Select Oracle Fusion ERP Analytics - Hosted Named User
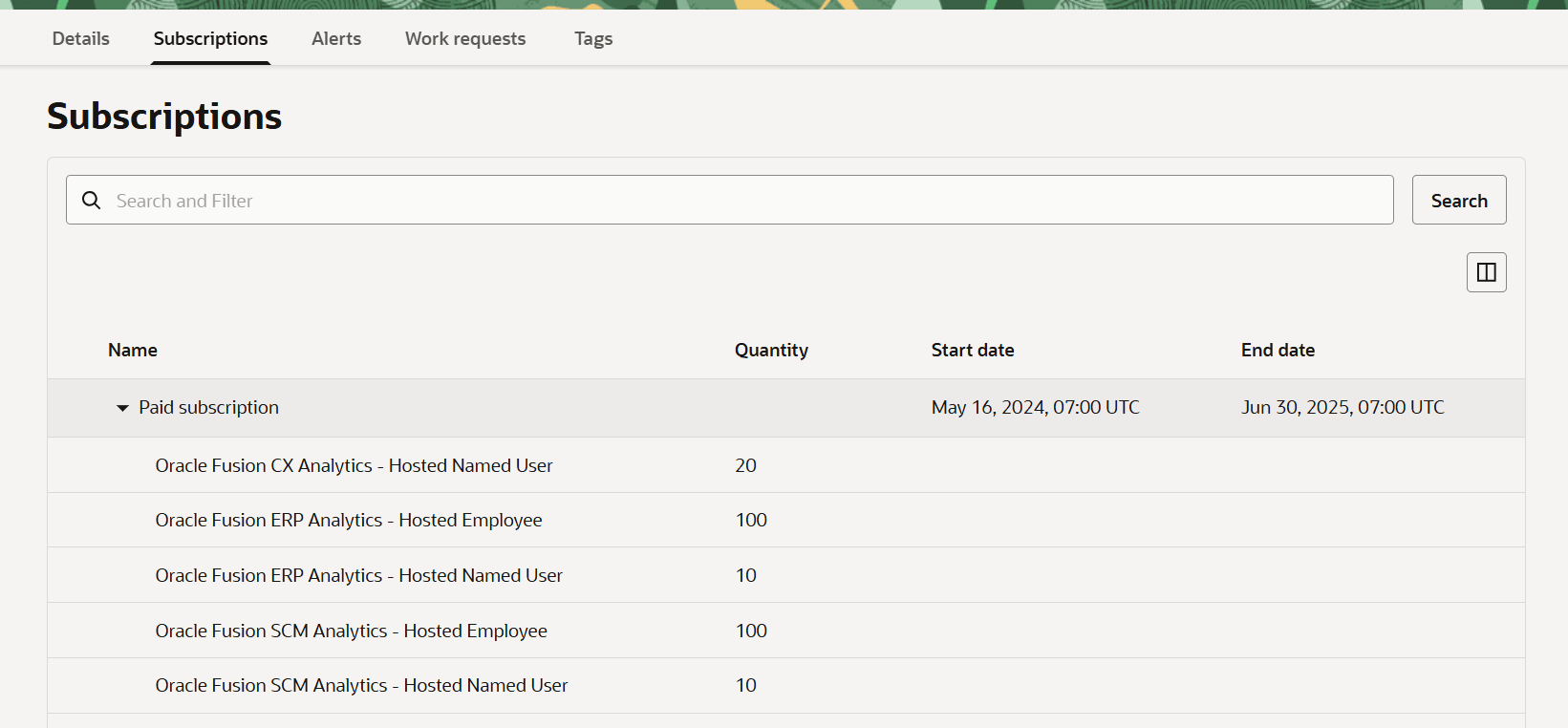The width and height of the screenshot is (1568, 728). [x=359, y=575]
